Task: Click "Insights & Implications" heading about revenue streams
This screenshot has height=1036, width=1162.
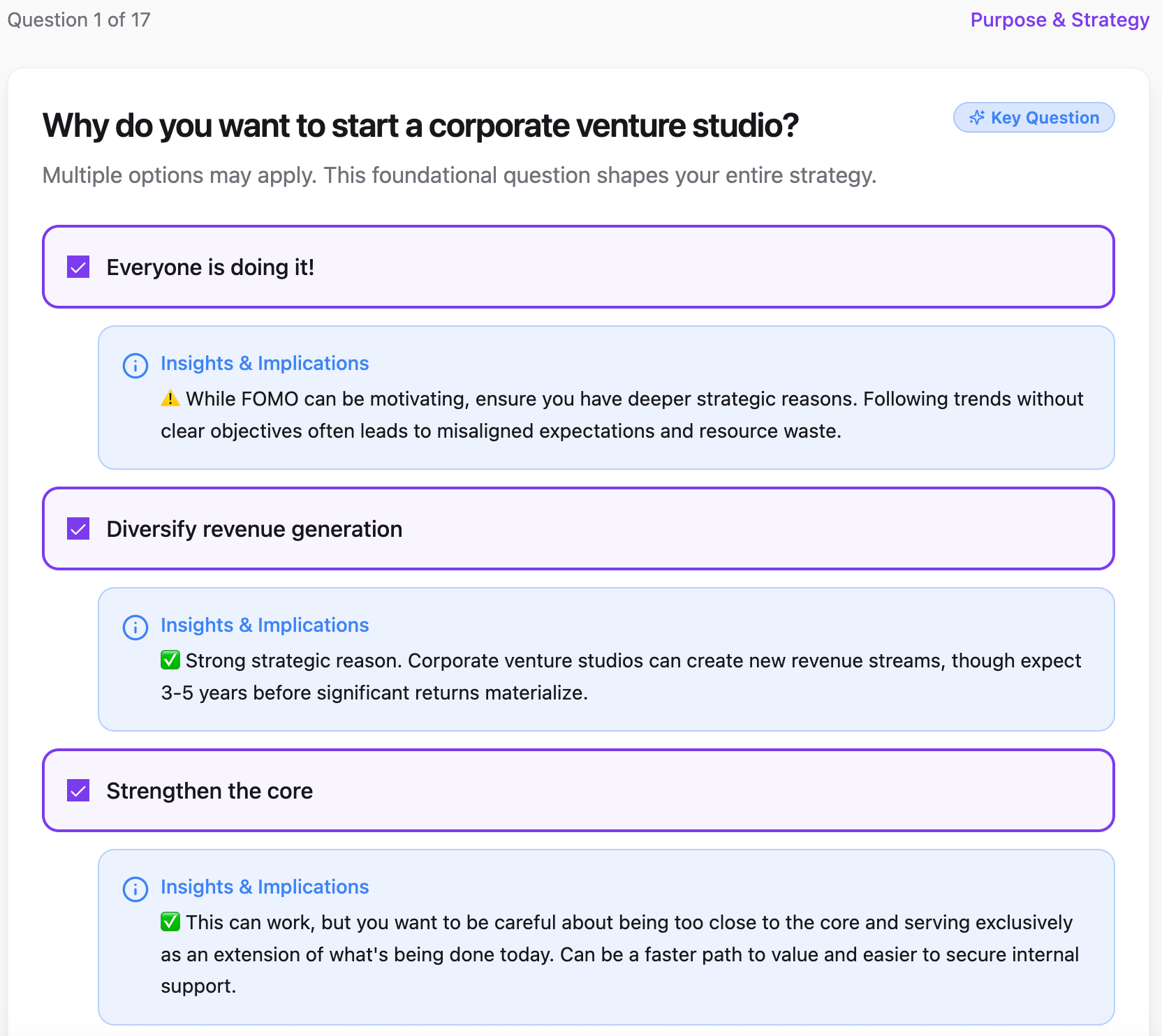Action: pos(265,625)
